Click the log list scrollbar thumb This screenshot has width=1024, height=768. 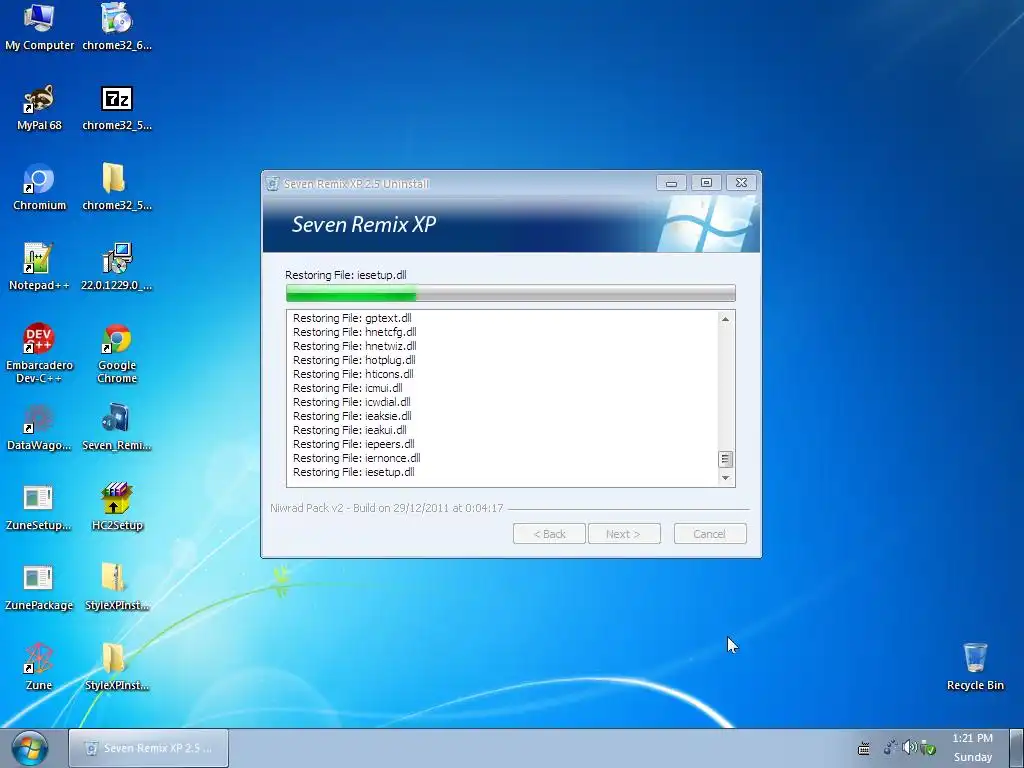725,459
